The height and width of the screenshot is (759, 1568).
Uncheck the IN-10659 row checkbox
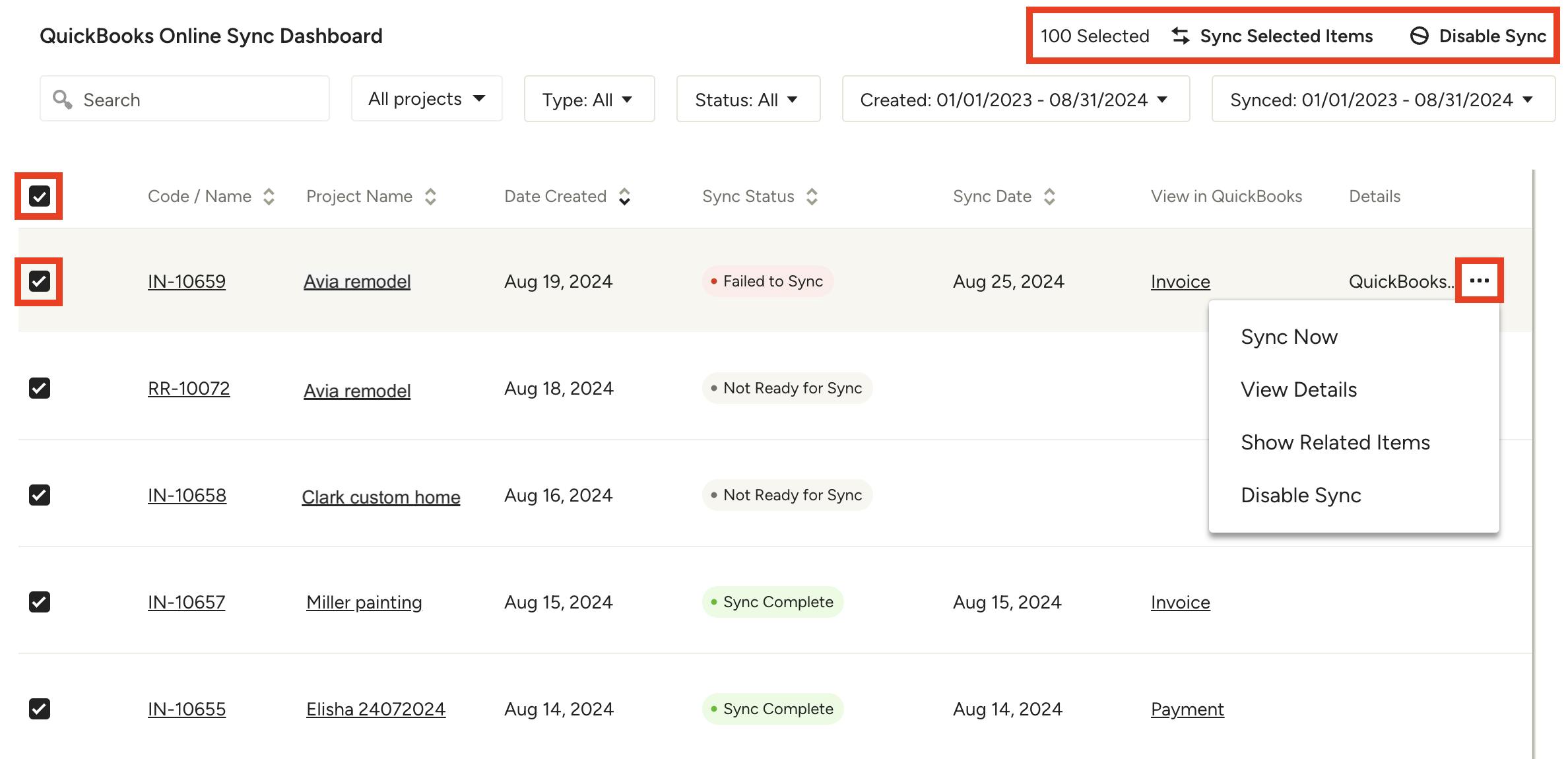(x=40, y=281)
